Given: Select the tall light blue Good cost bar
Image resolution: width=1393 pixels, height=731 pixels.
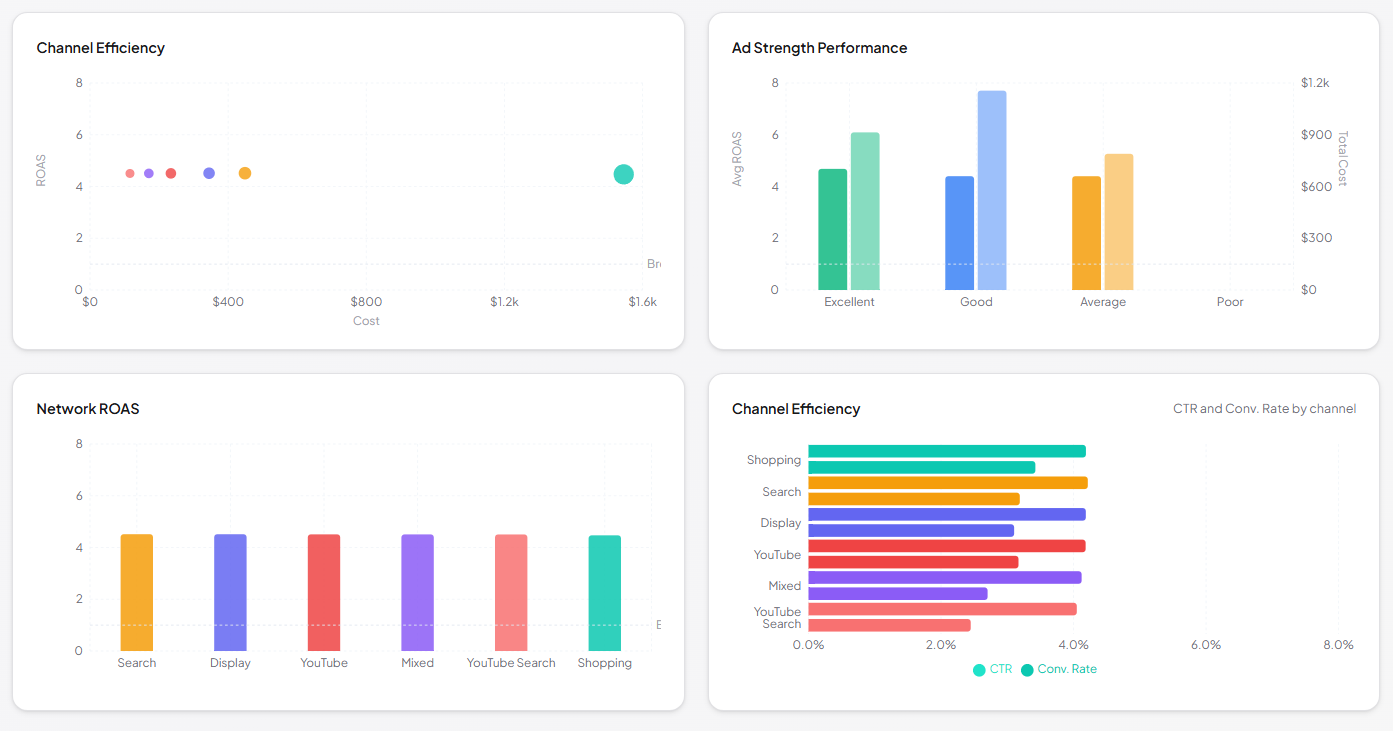Looking at the screenshot, I should (992, 190).
